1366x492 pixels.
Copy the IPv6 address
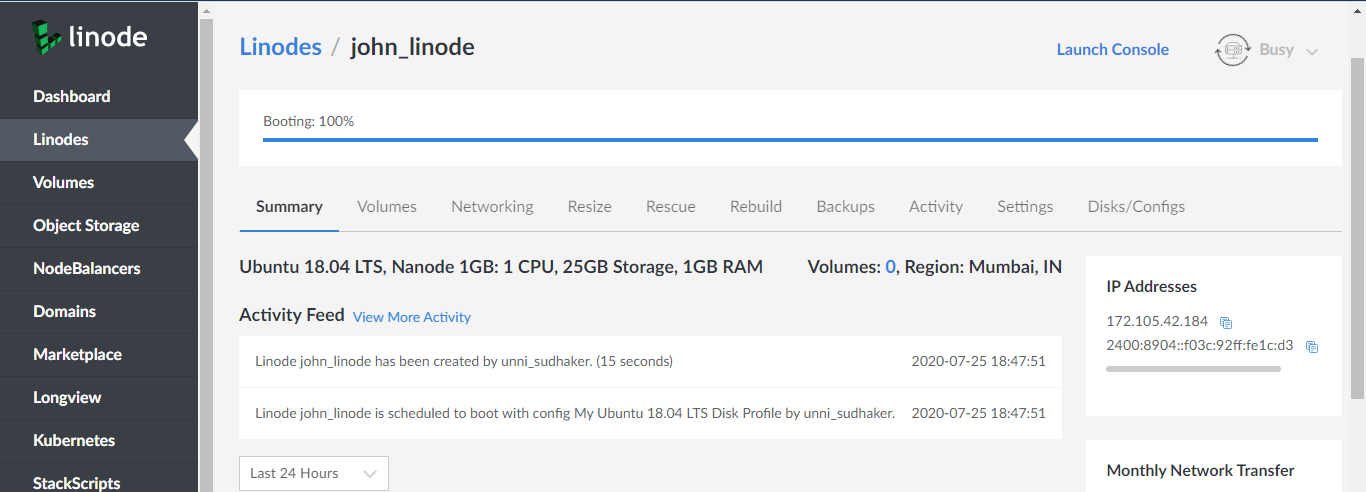[x=1312, y=347]
